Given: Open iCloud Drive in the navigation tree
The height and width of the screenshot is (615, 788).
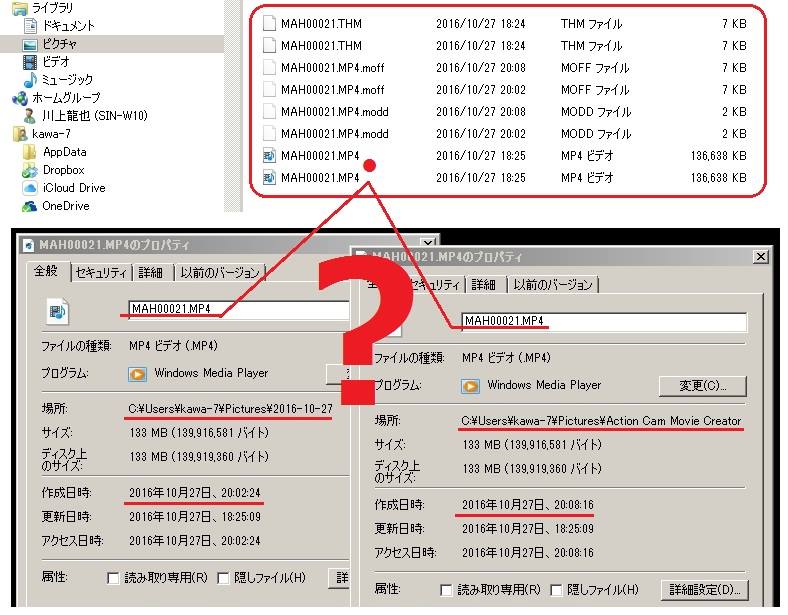Looking at the screenshot, I should click(73, 188).
